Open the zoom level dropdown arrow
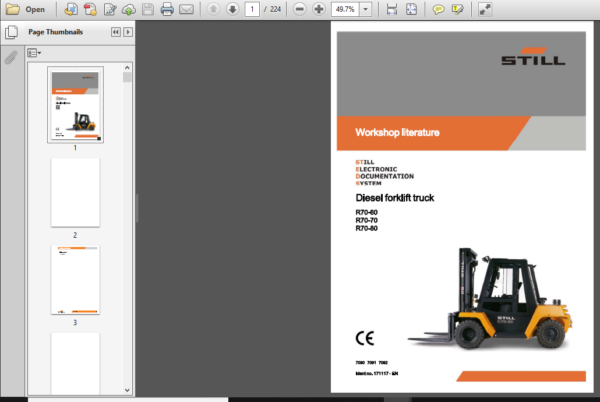600x402 pixels. 366,9
